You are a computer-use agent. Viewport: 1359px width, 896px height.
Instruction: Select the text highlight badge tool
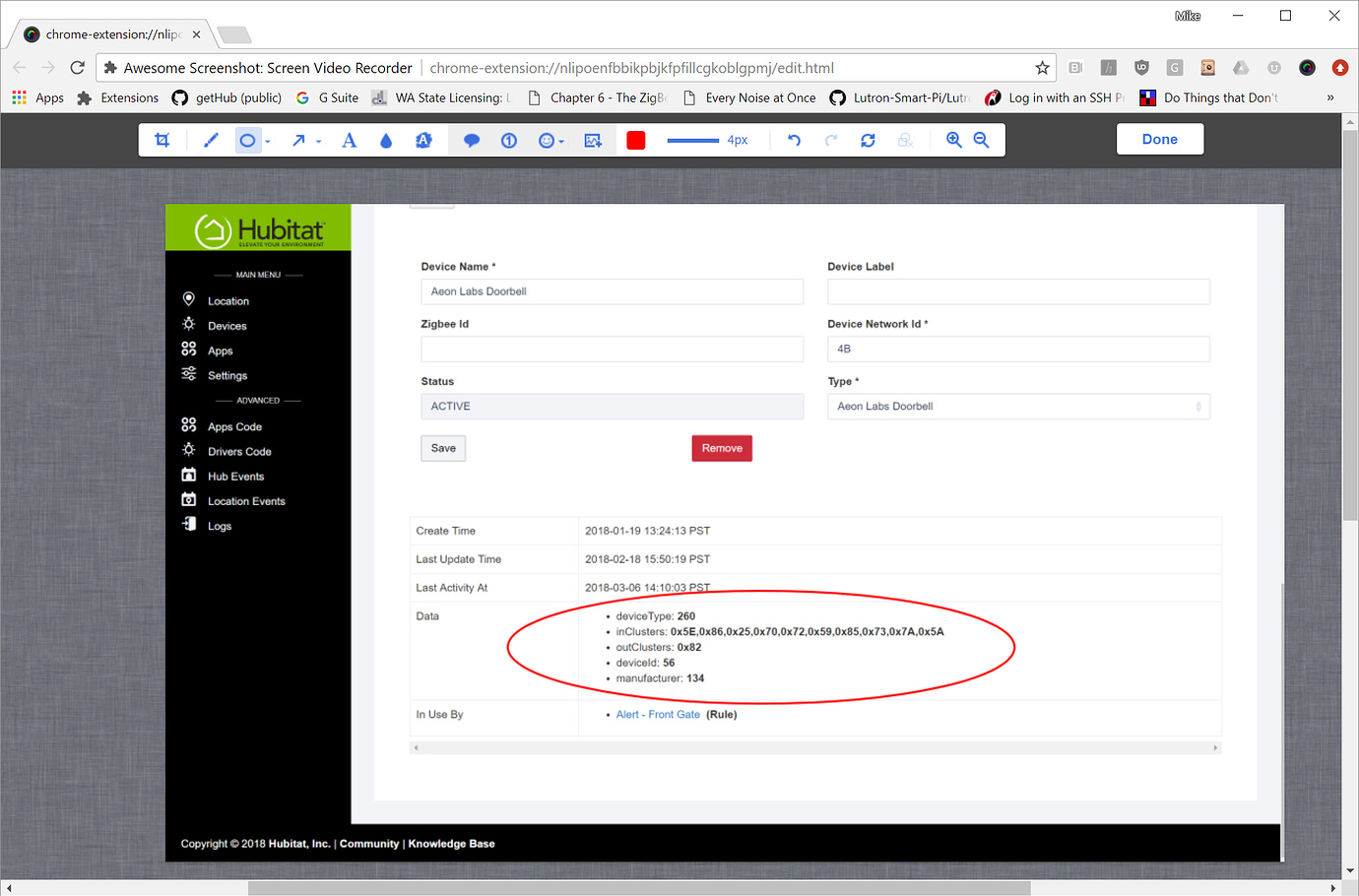423,140
